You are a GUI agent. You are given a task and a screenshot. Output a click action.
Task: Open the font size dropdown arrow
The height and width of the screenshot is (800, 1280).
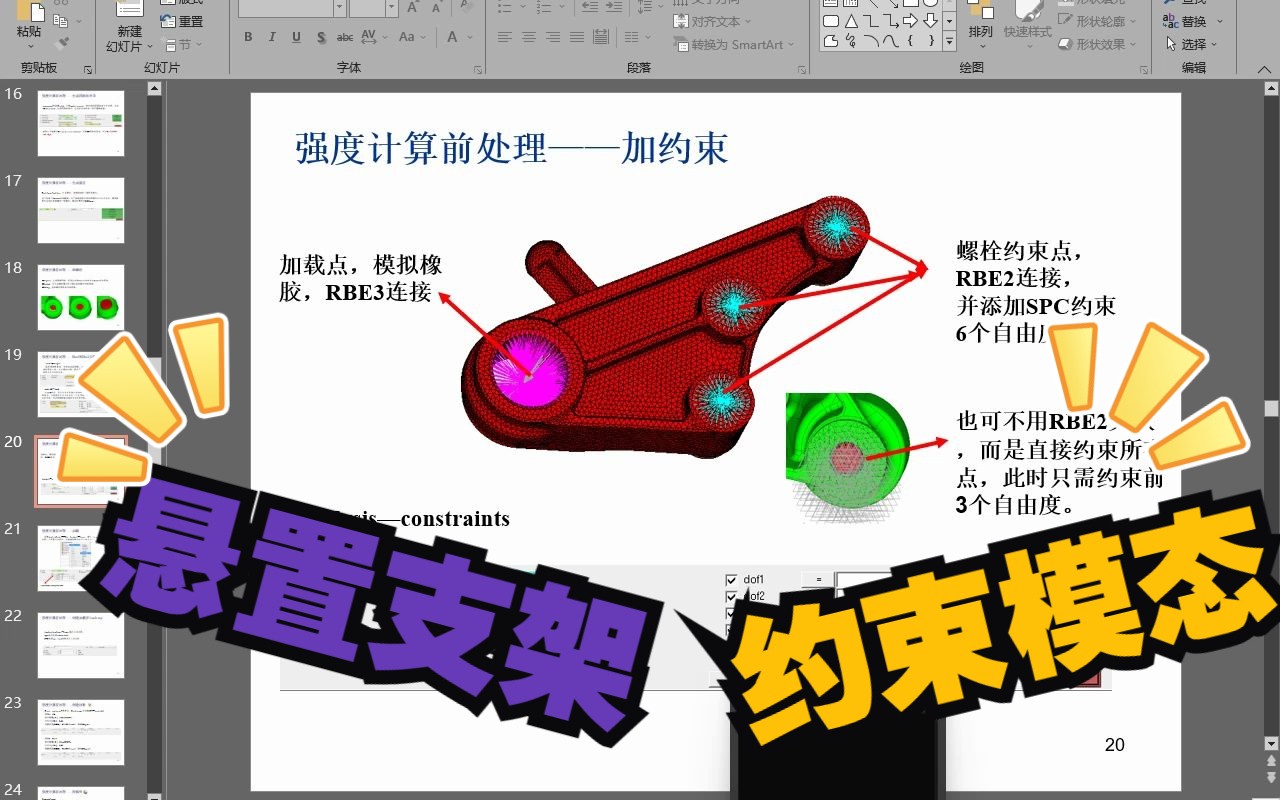(x=393, y=7)
